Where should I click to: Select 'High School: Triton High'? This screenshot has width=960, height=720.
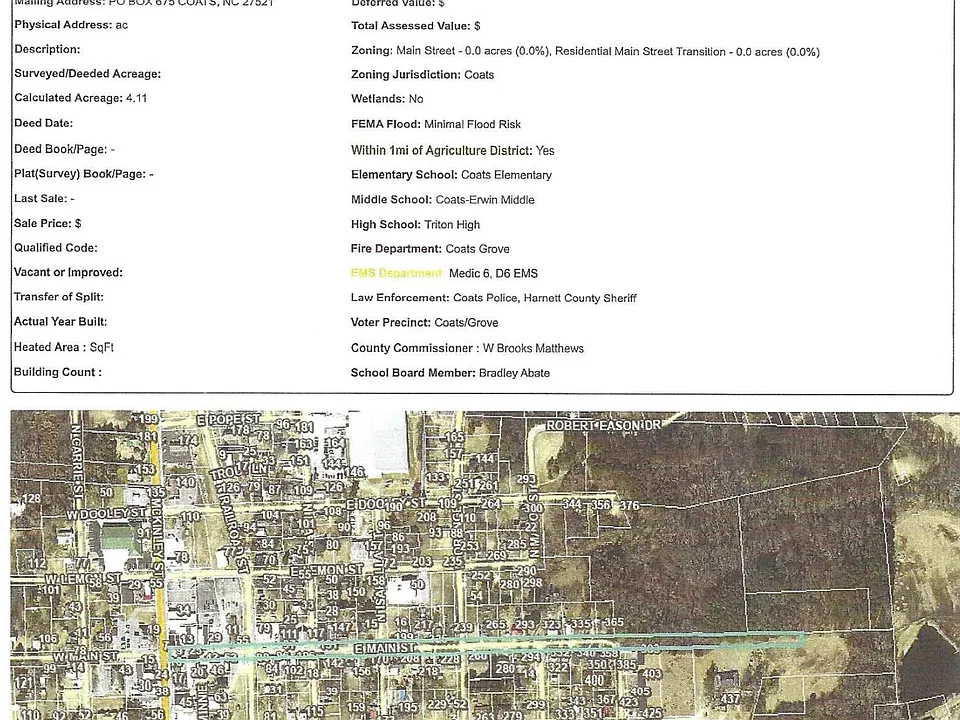pos(415,225)
